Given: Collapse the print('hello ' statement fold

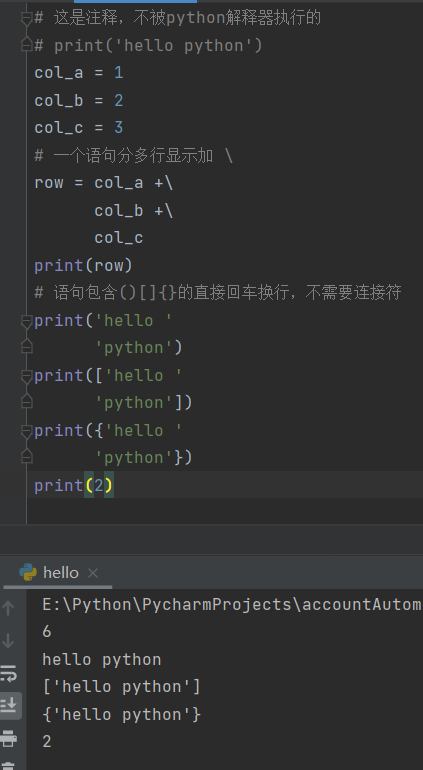Looking at the screenshot, I should [x=27, y=321].
